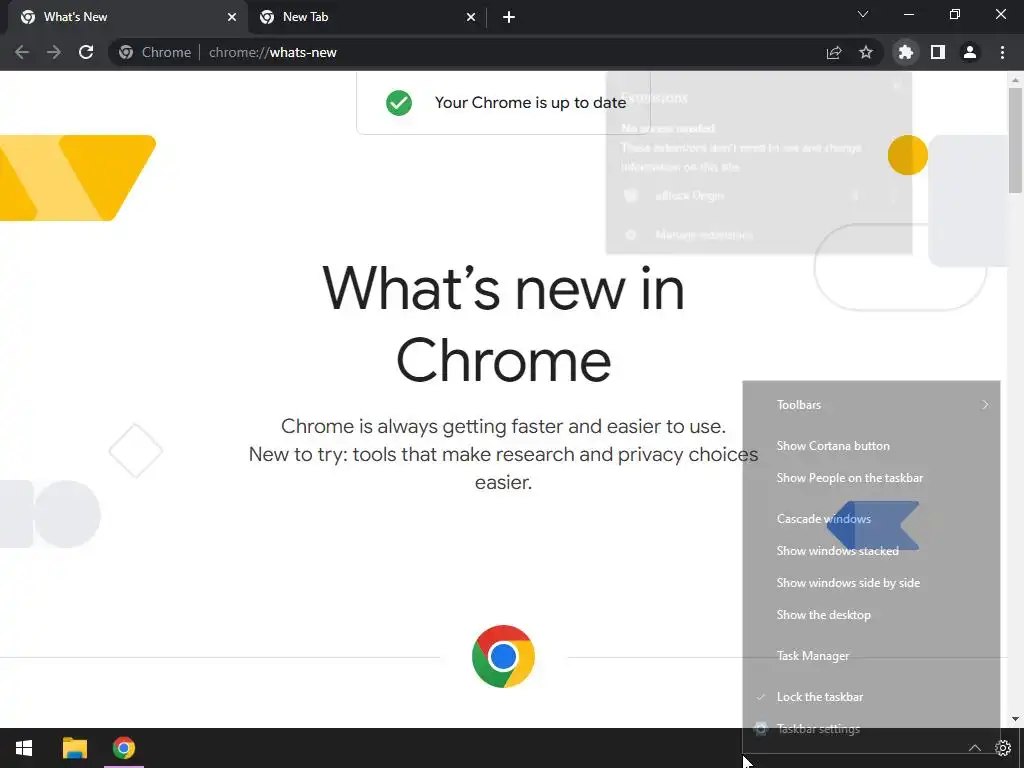Choose Show windows stacked
Viewport: 1024px width, 768px height.
[x=871, y=551]
